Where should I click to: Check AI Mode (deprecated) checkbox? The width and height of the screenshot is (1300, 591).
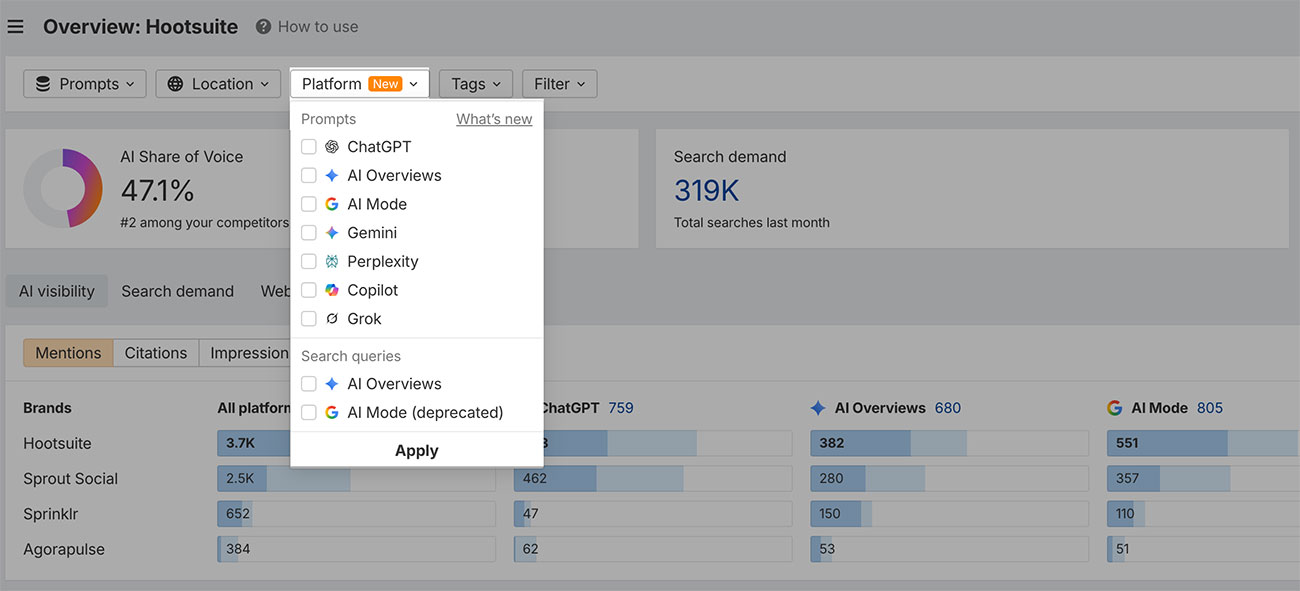(309, 413)
